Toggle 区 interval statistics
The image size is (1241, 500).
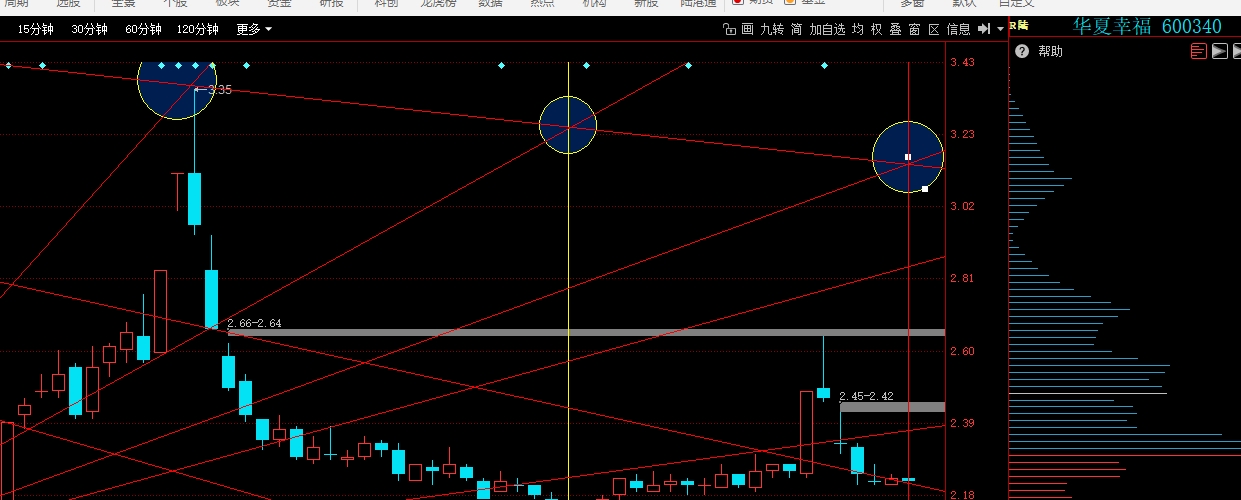point(934,29)
